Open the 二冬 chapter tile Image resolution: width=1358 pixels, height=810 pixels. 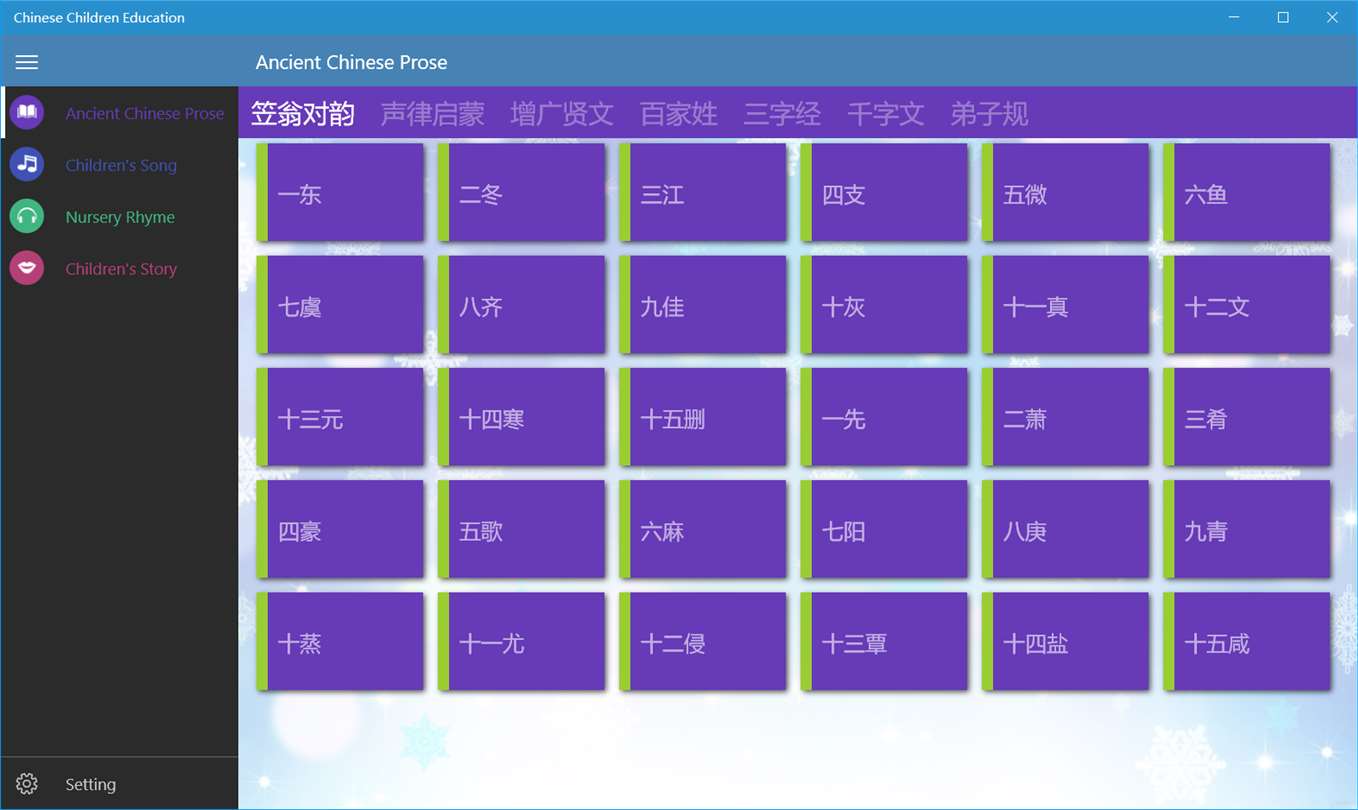pyautogui.click(x=521, y=192)
